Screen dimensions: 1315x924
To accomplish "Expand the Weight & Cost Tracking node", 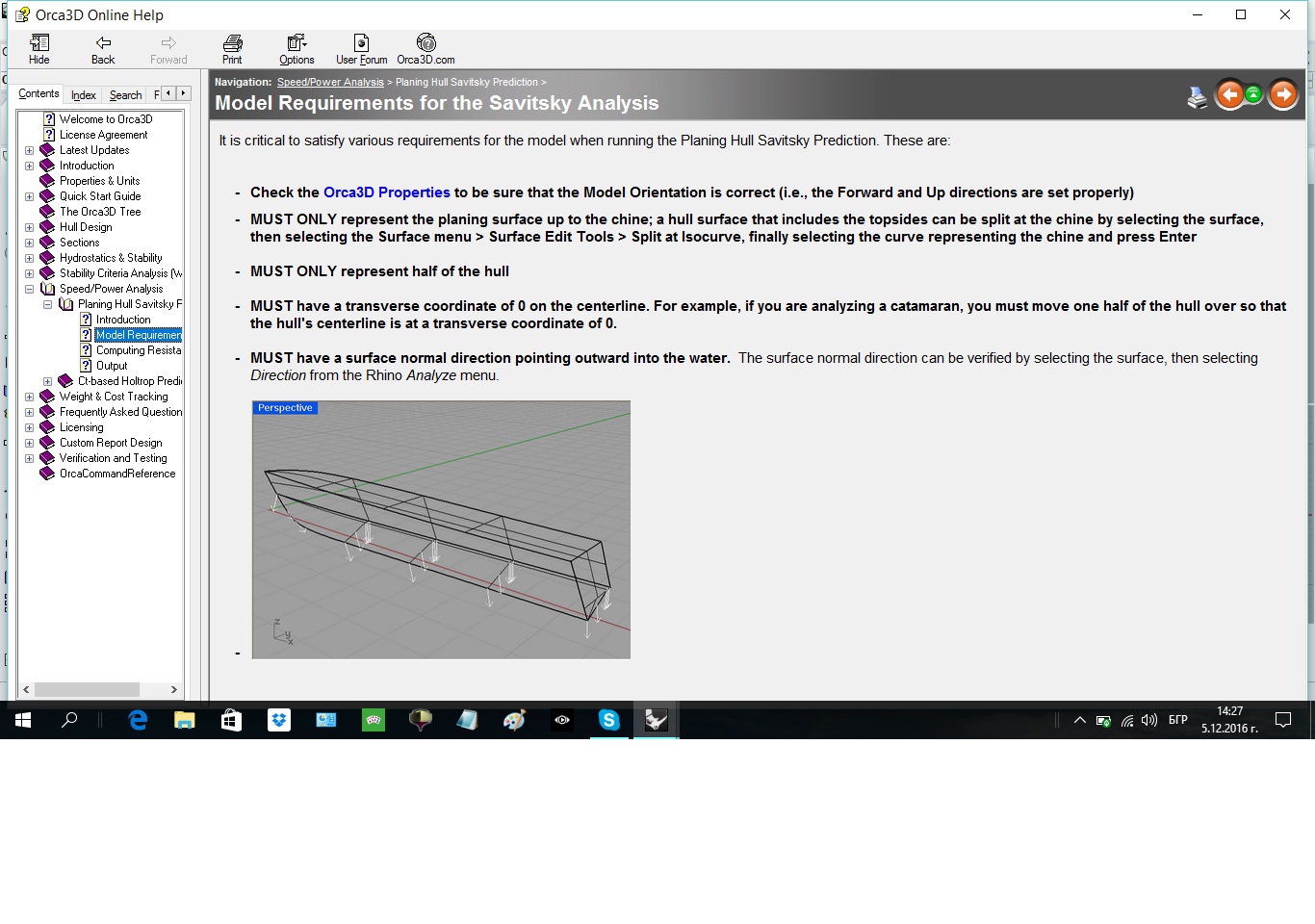I will click(29, 398).
